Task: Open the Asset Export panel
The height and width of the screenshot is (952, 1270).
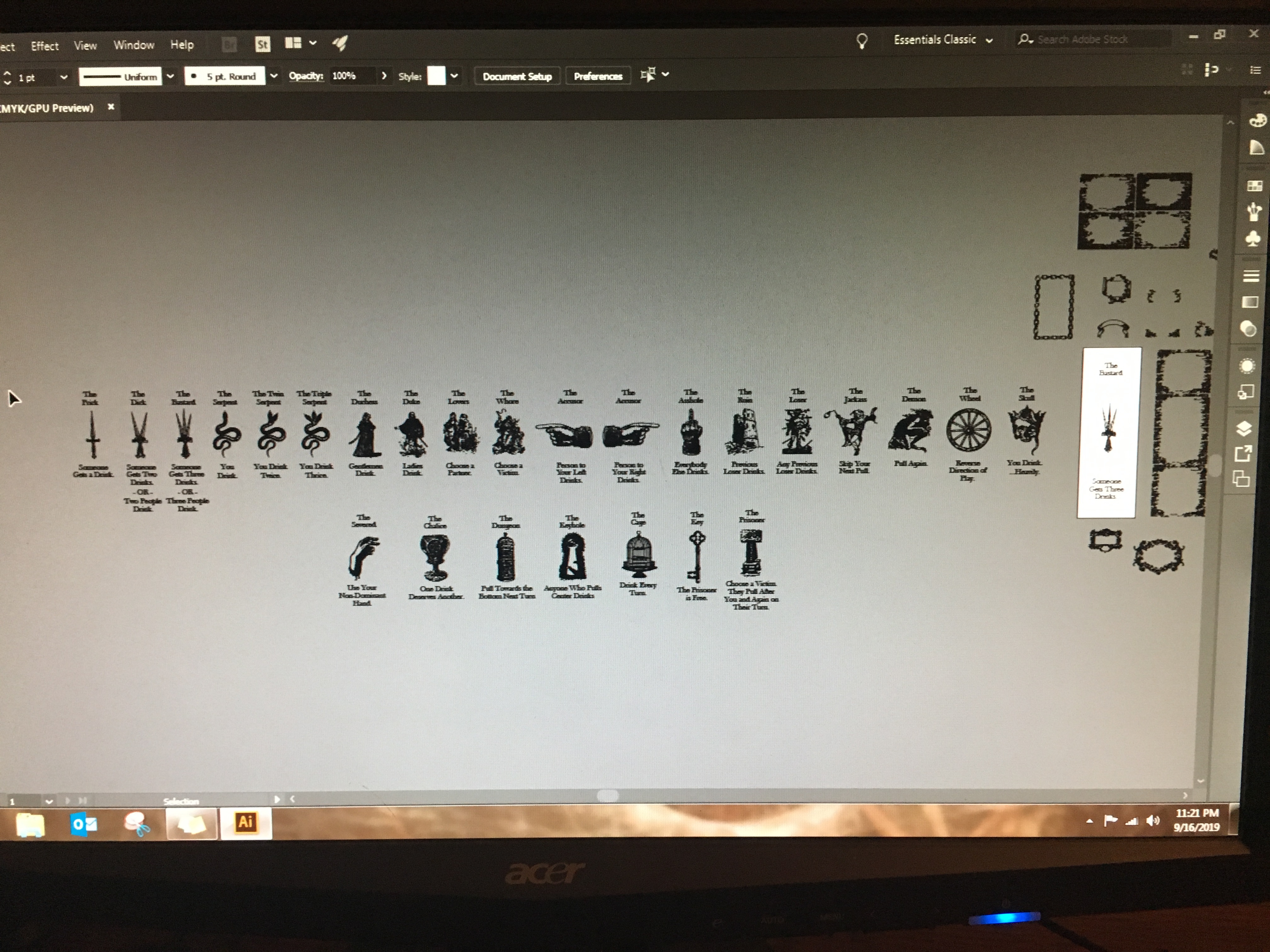Action: coord(1243,454)
